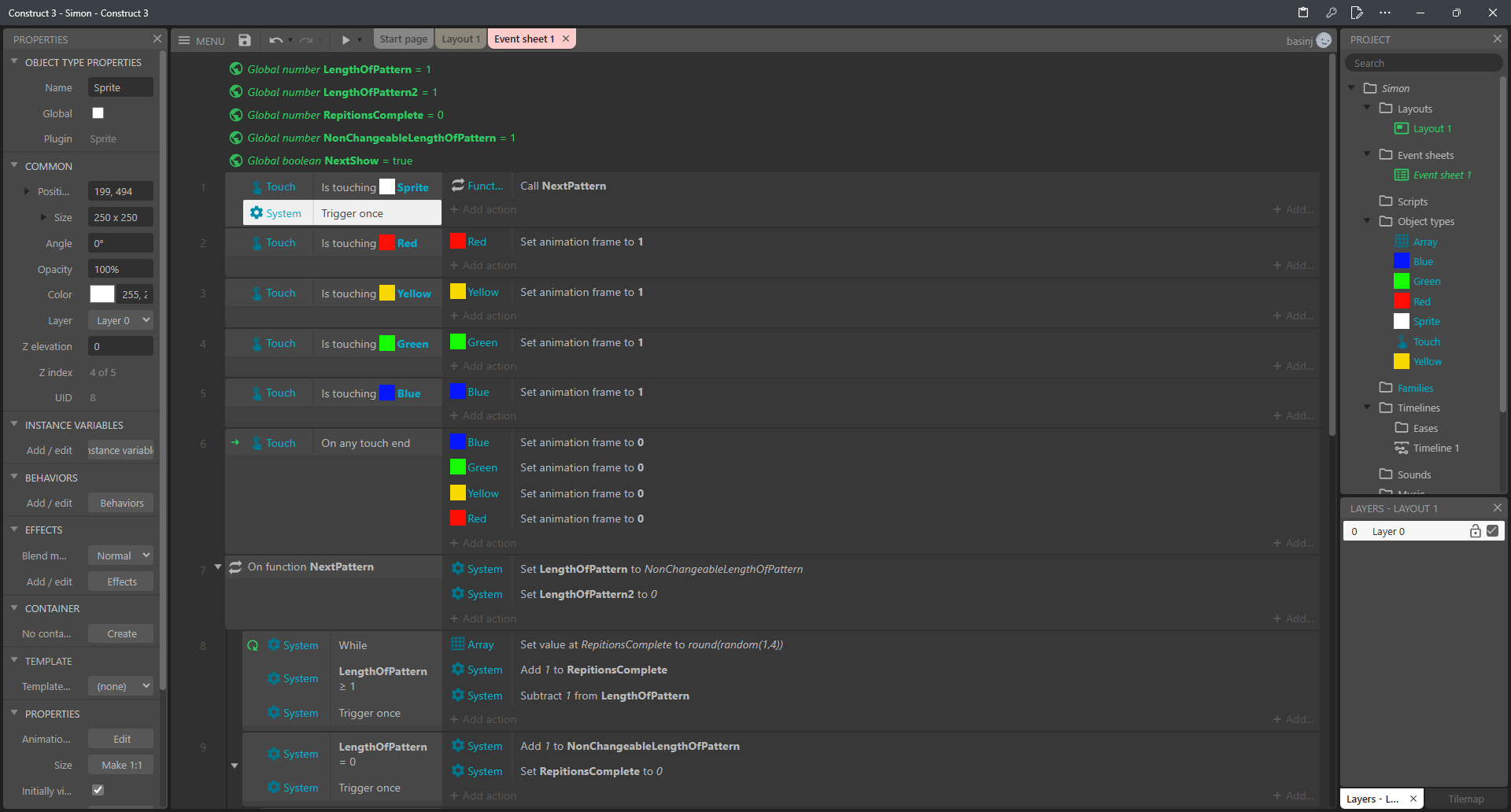The height and width of the screenshot is (812, 1511).
Task: Preview project with the play button
Action: point(345,40)
